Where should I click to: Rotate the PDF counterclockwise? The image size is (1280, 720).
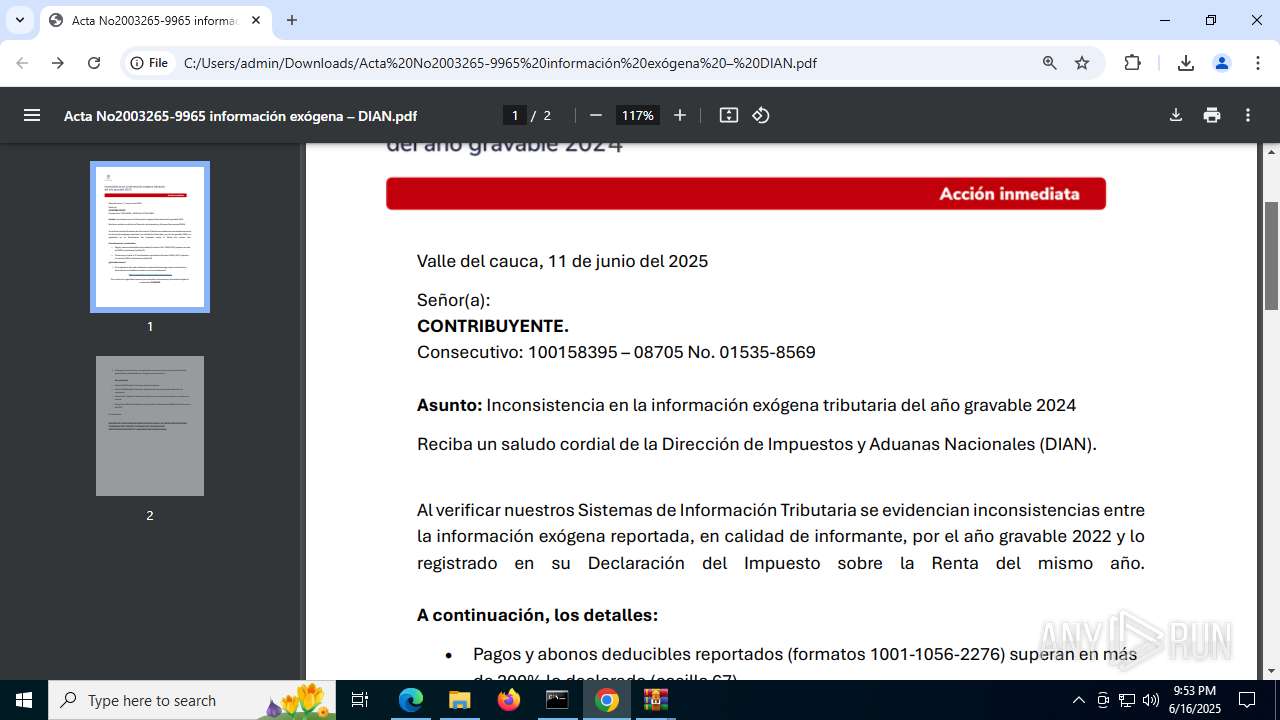(x=761, y=115)
